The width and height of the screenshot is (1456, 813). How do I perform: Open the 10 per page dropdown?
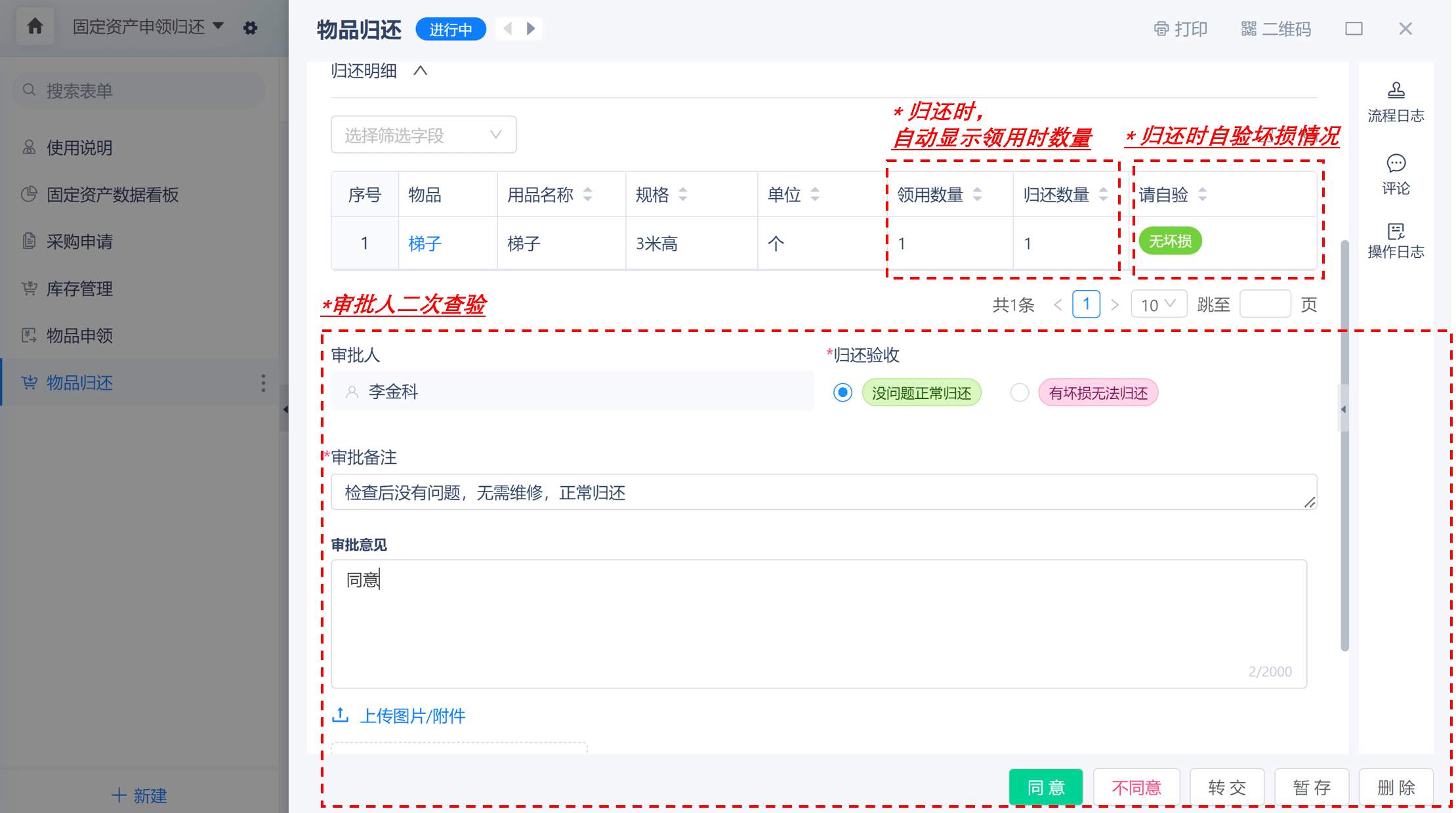coord(1158,304)
